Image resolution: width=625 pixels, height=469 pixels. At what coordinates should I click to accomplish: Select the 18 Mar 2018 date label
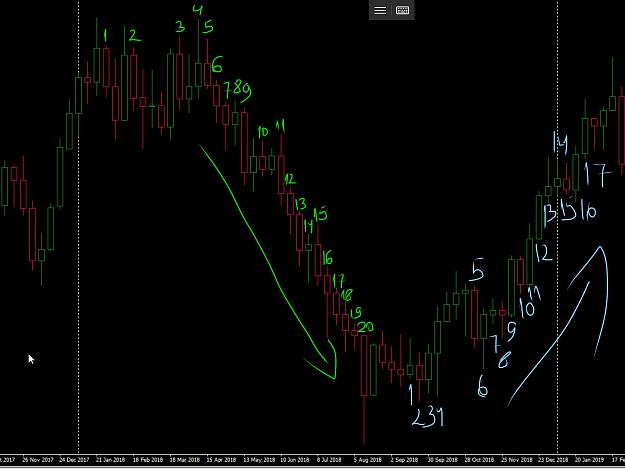185,460
